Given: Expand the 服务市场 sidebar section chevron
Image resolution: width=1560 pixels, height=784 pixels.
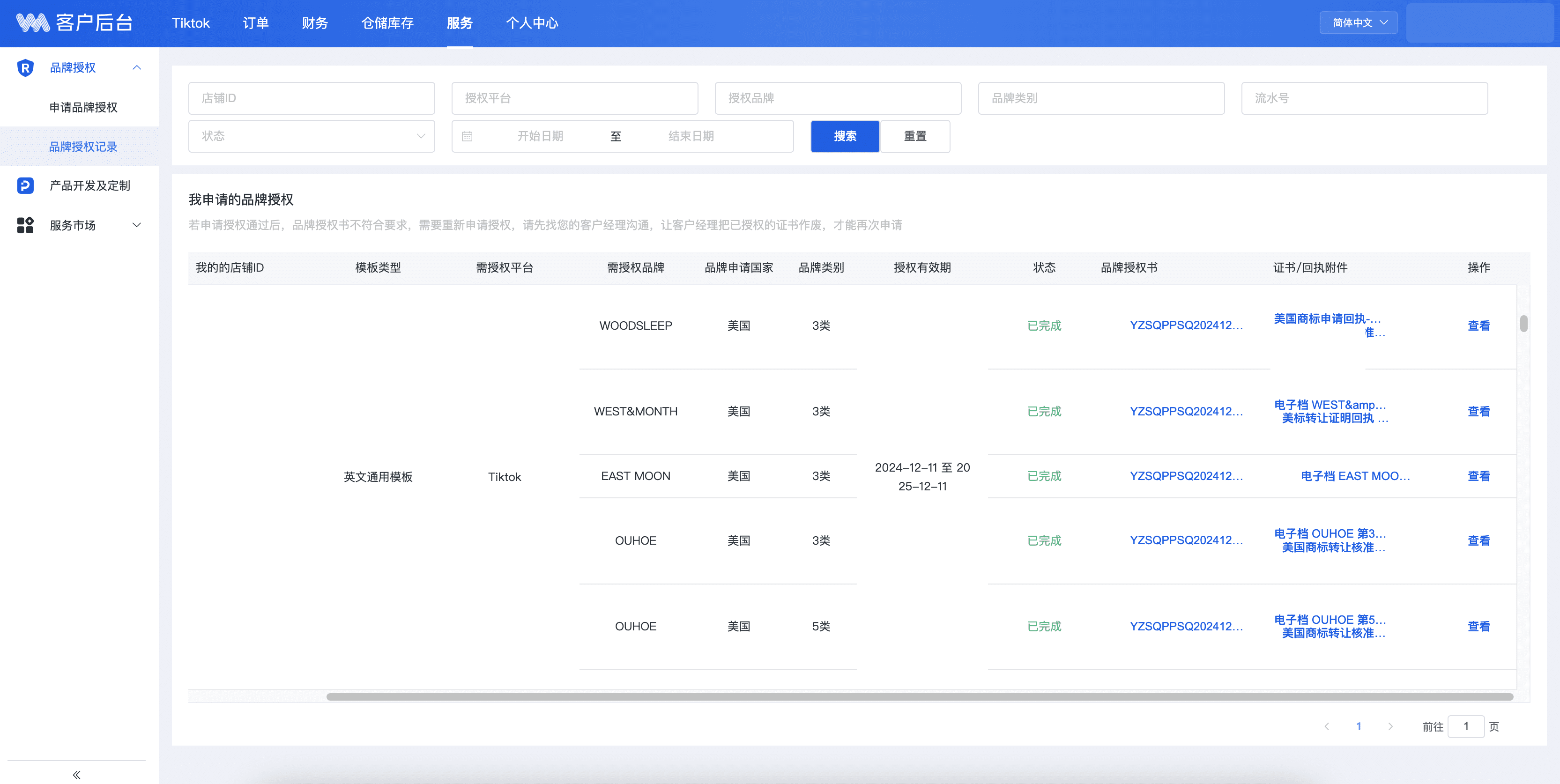Looking at the screenshot, I should click(137, 225).
